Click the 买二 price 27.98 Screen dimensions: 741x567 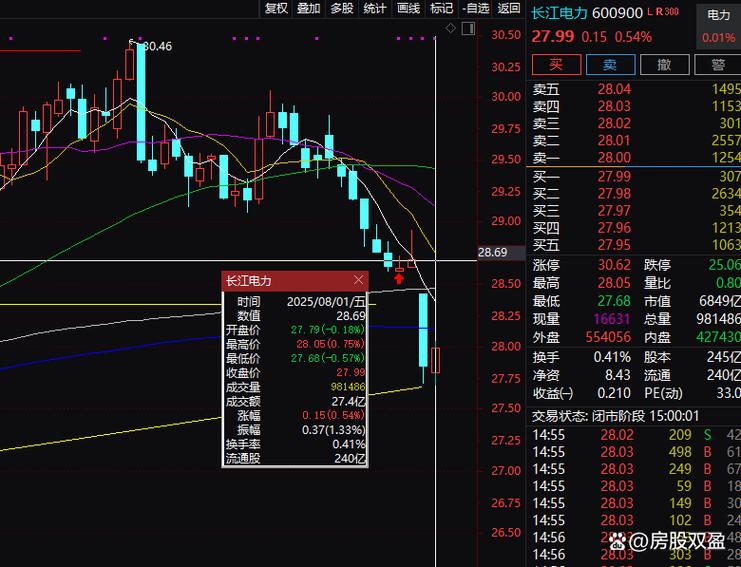[x=614, y=194]
